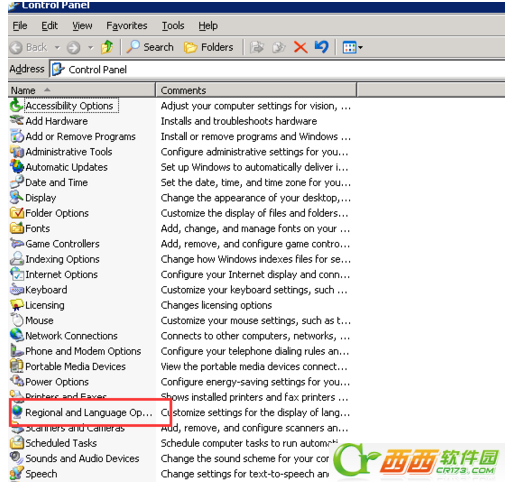Sort by the Name column header

[x=82, y=90]
